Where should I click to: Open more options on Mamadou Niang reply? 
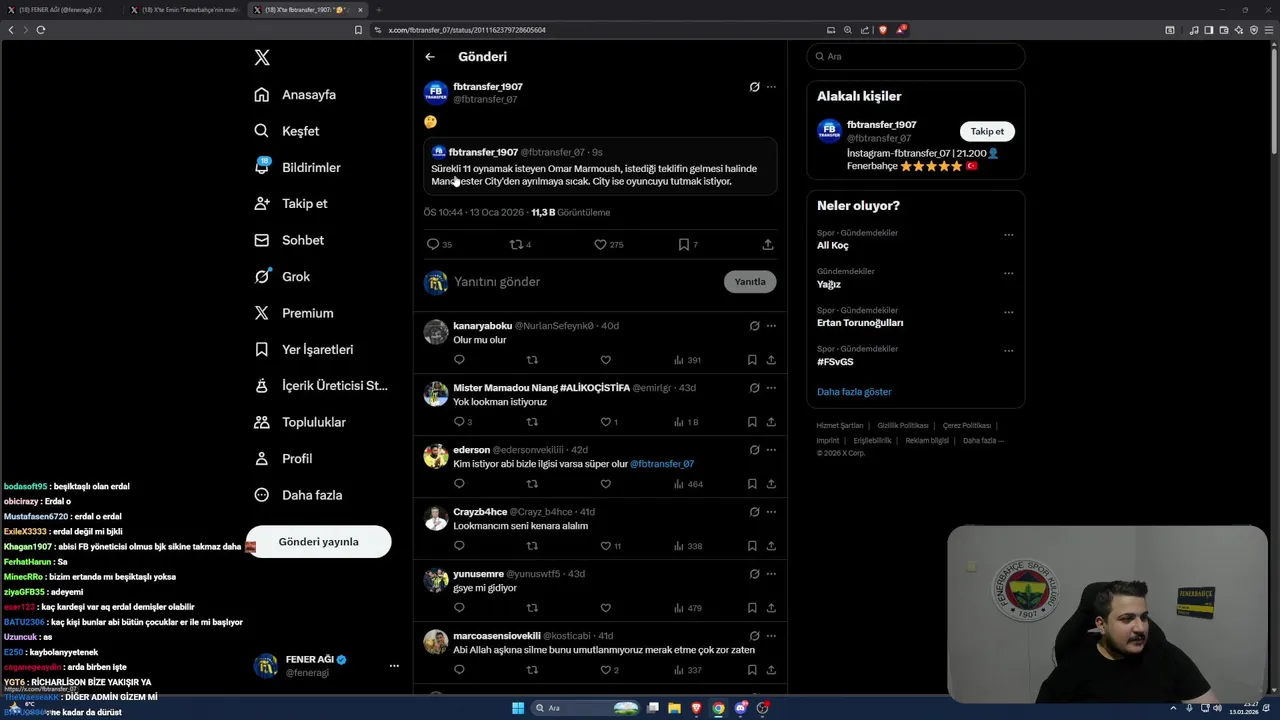click(771, 388)
